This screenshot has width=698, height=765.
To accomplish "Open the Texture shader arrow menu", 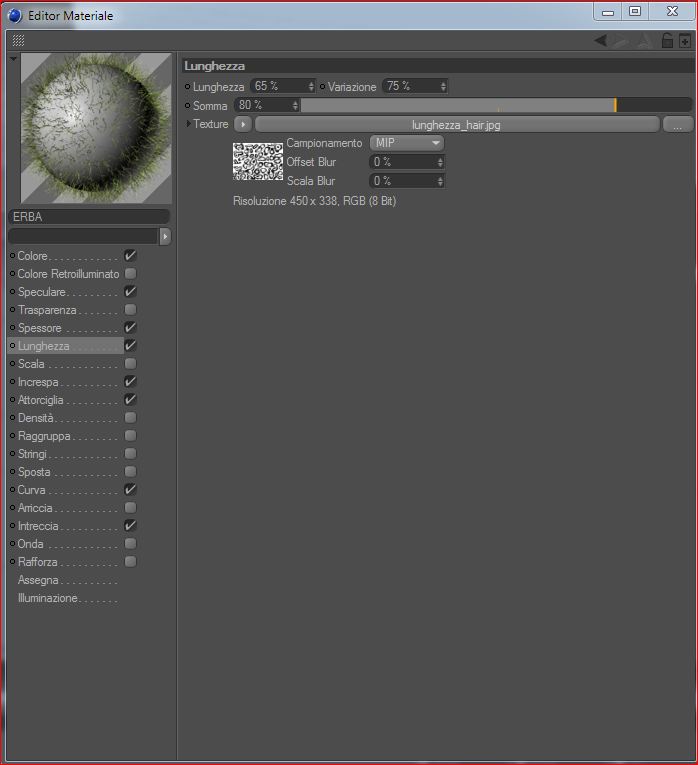I will (x=243, y=124).
